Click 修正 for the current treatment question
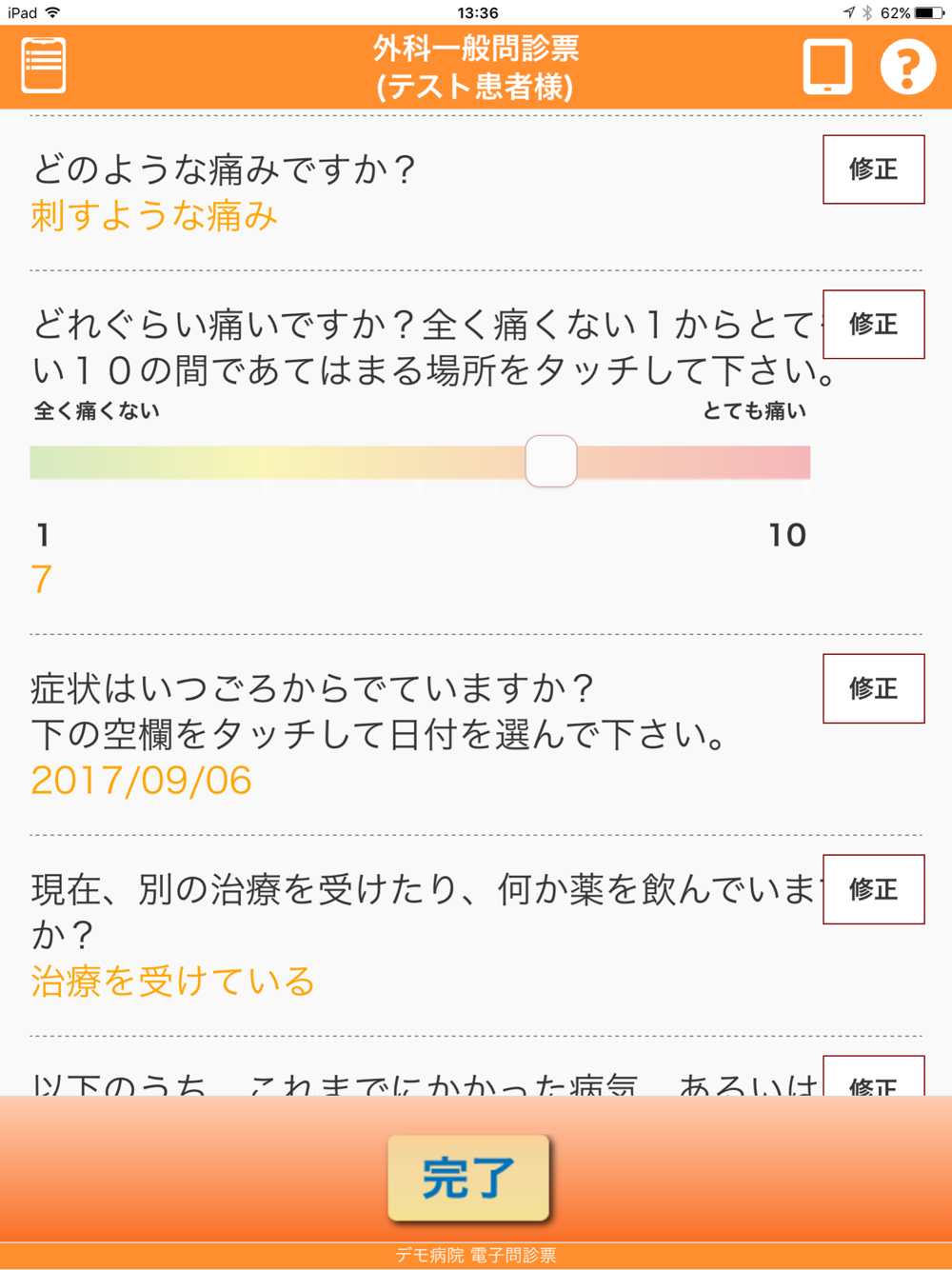 [874, 889]
